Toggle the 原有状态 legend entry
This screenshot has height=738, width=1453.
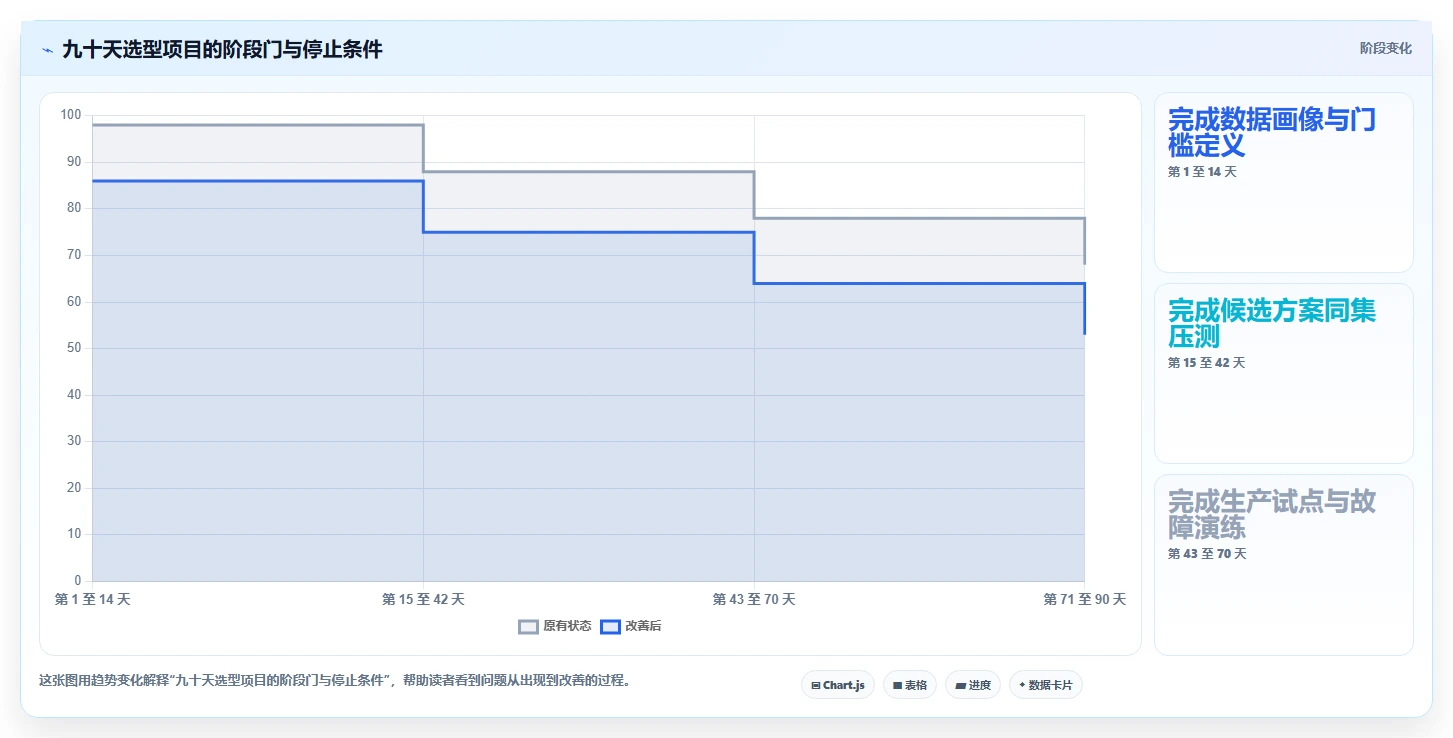pos(555,626)
